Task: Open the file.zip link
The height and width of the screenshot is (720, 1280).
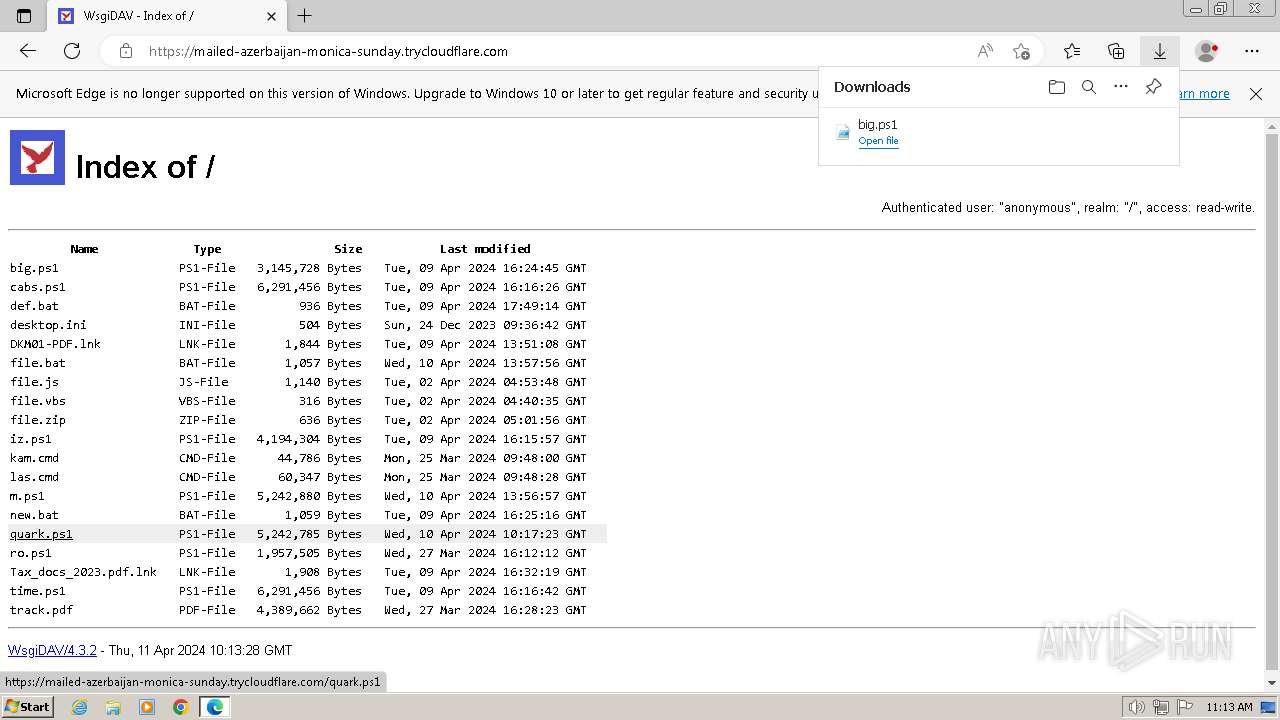Action: tap(38, 420)
